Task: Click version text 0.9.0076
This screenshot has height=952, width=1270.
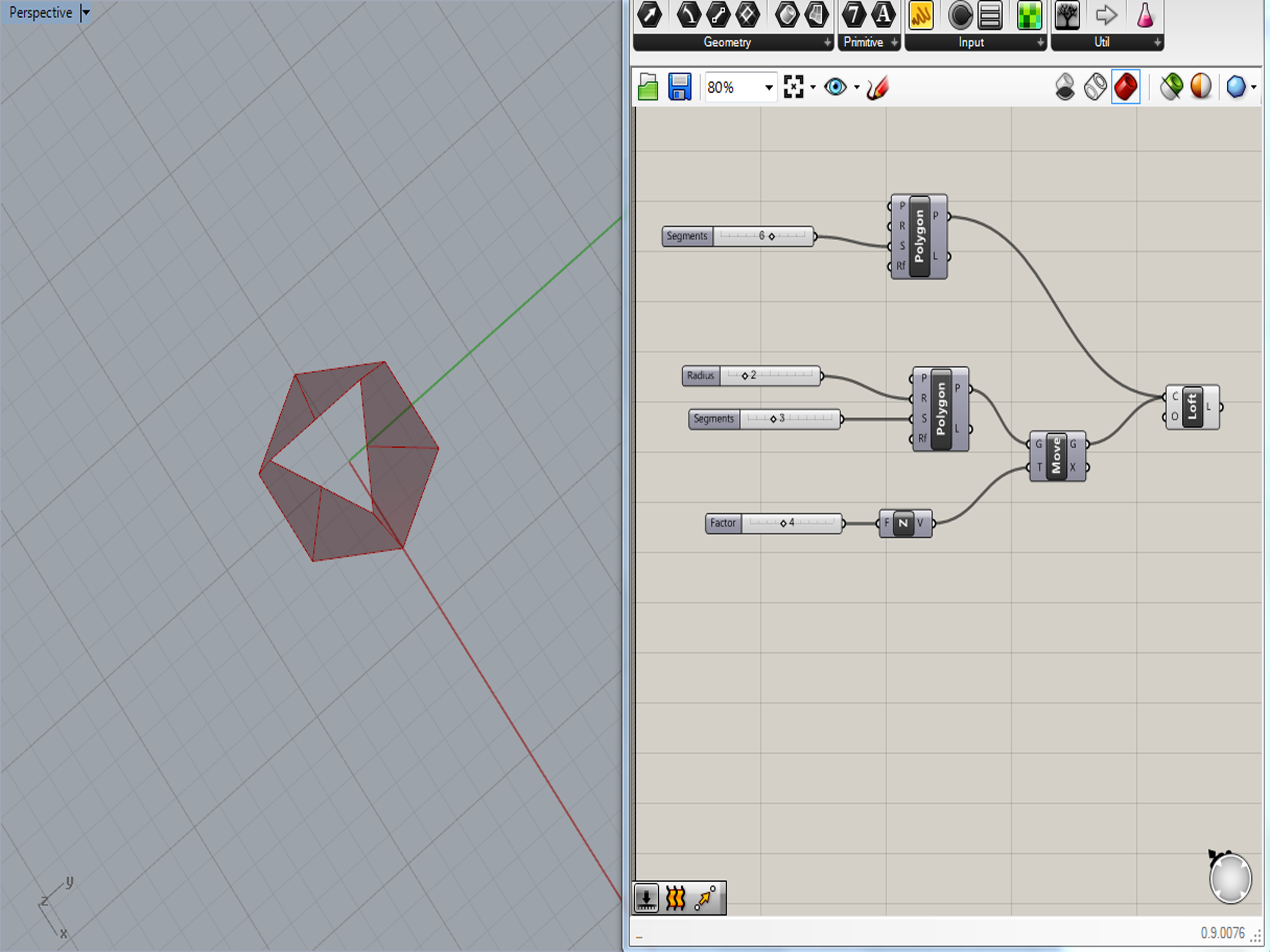Action: (1222, 933)
